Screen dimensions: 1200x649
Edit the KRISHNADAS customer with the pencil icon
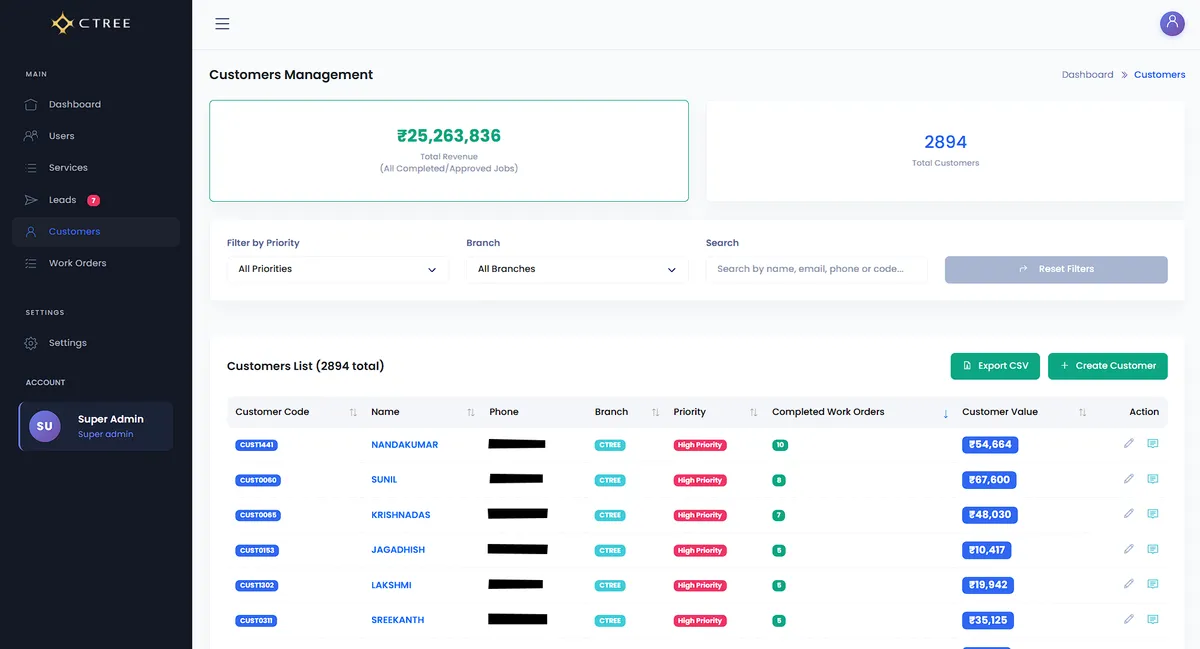tap(1129, 513)
